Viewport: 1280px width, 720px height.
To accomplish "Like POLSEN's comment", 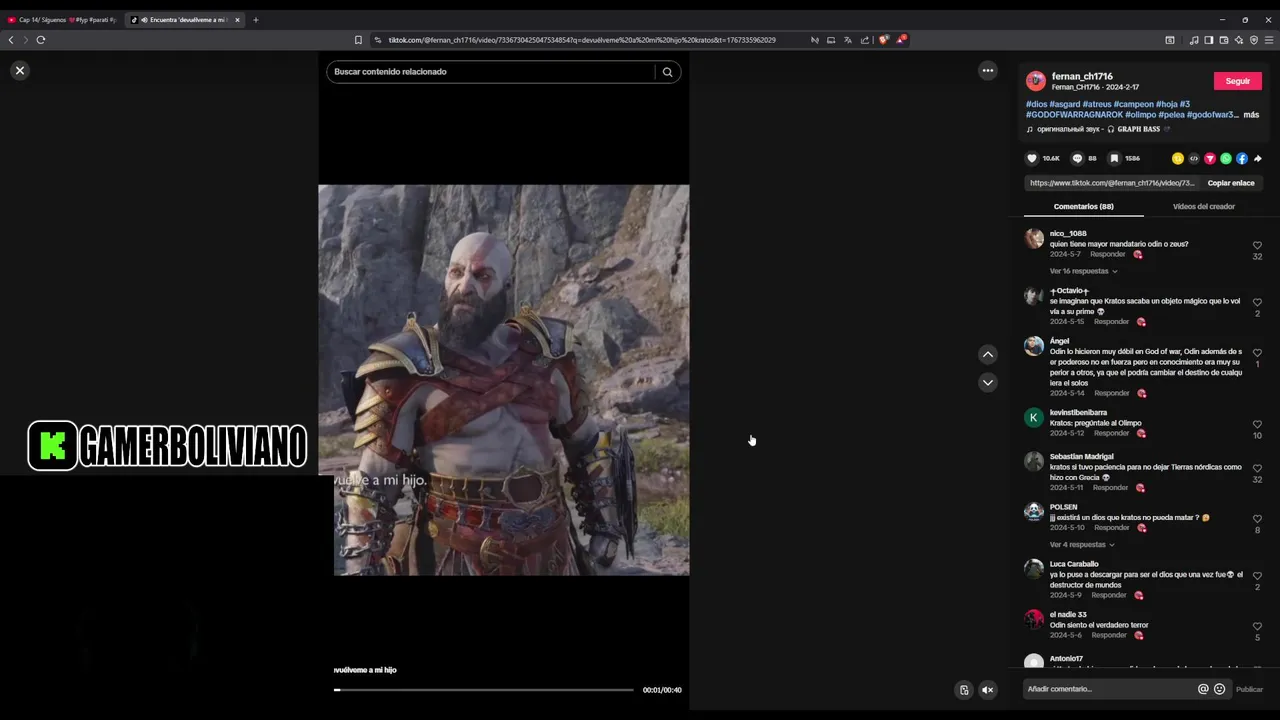I will [x=1257, y=518].
